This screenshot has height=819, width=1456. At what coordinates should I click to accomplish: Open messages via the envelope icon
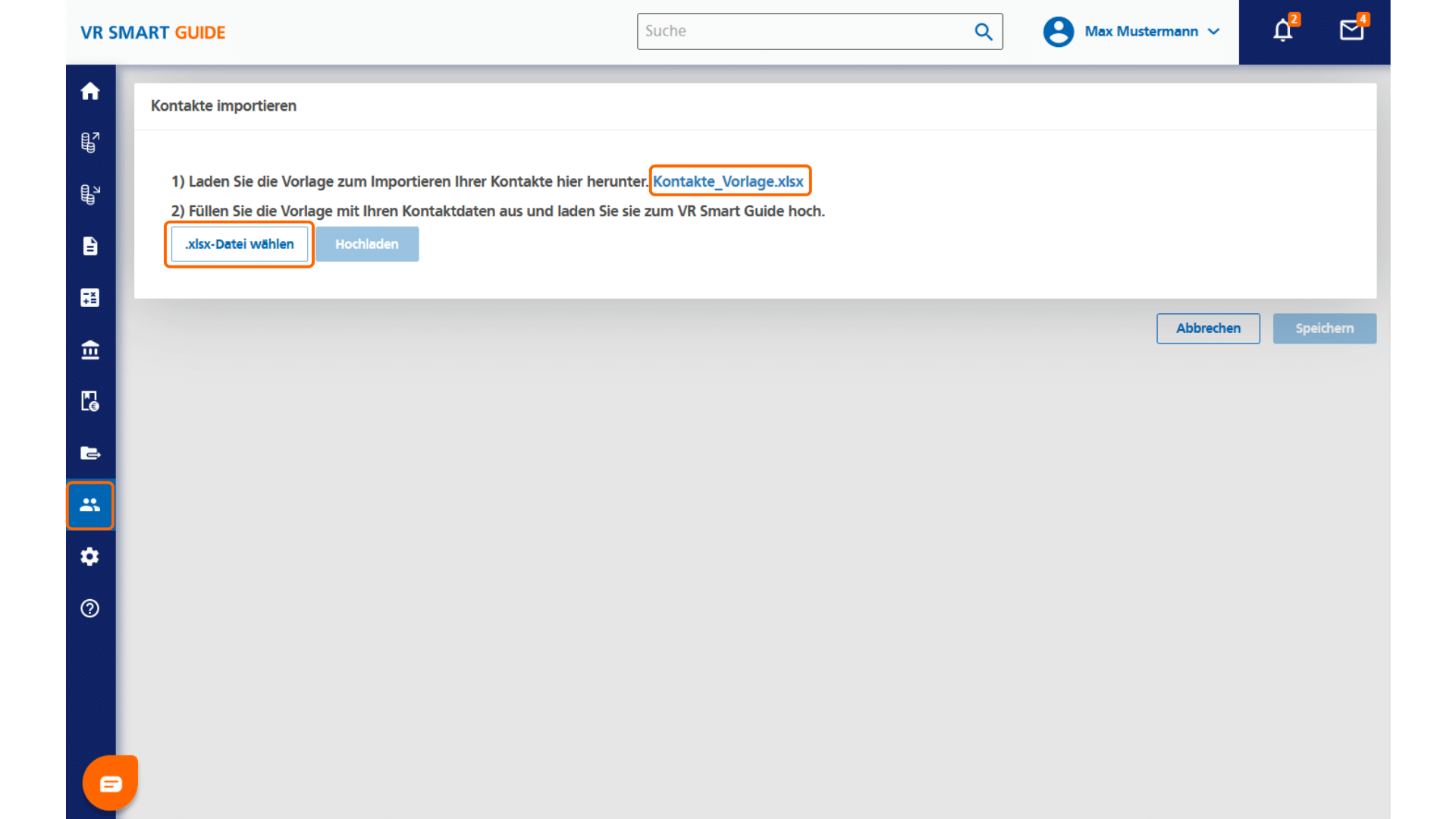coord(1351,31)
